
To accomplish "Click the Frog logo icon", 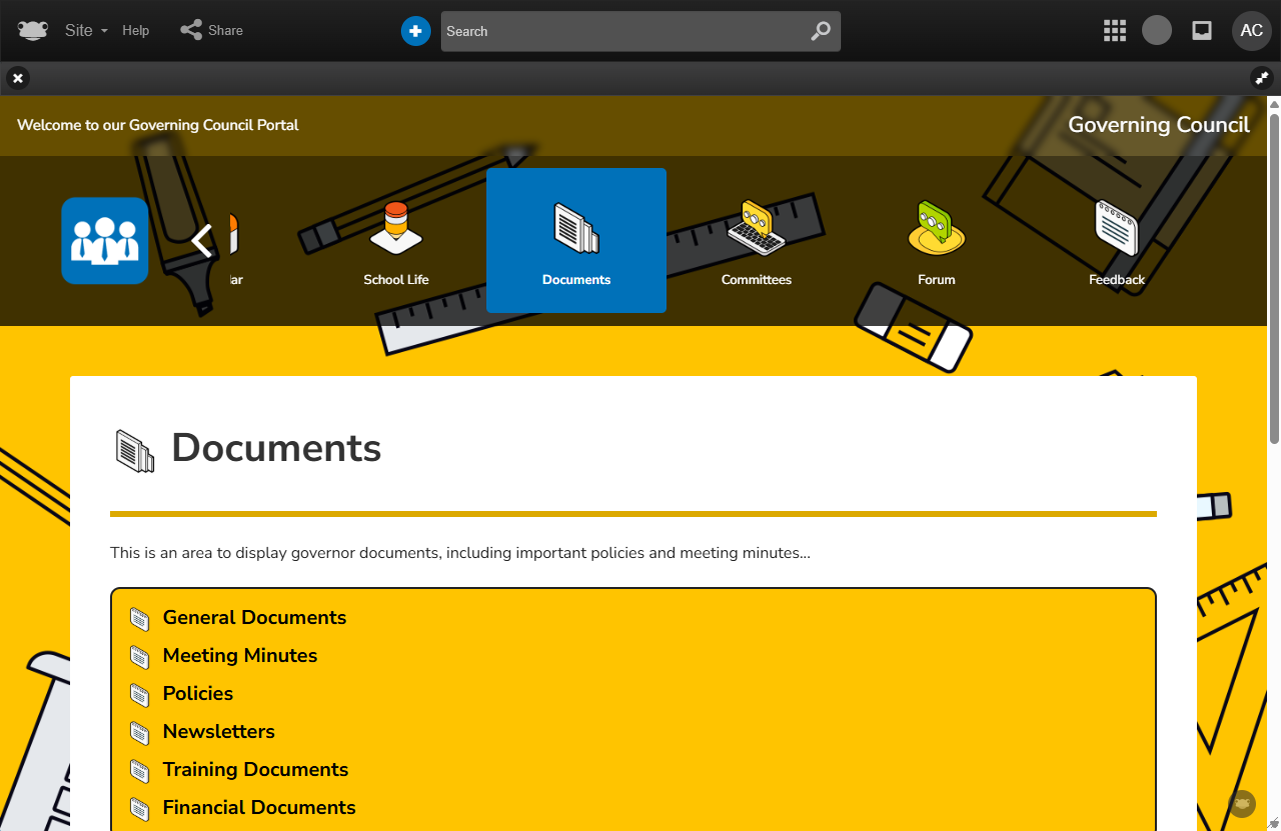I will (33, 31).
